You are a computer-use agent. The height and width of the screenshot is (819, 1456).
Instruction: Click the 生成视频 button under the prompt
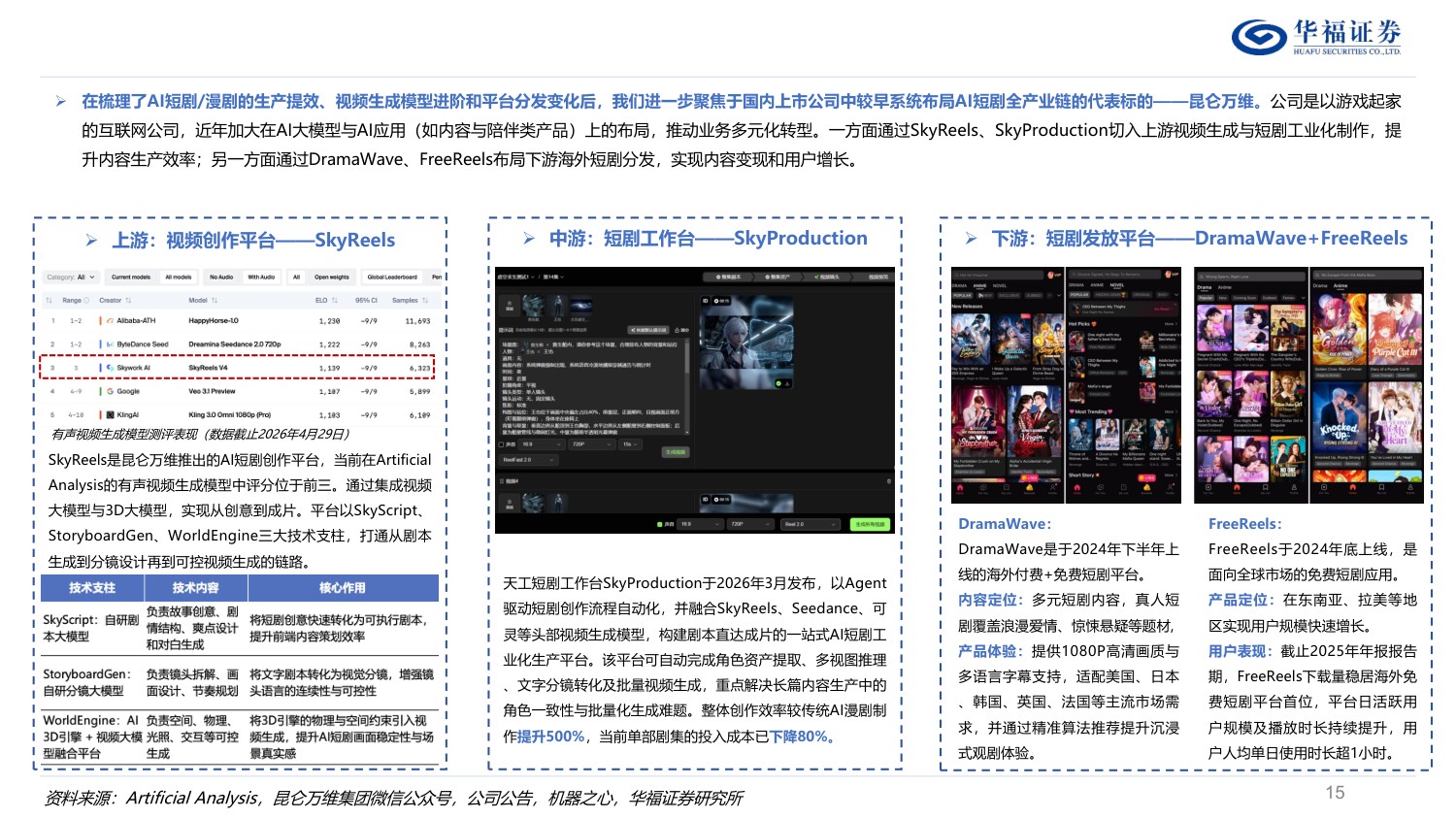pos(676,452)
